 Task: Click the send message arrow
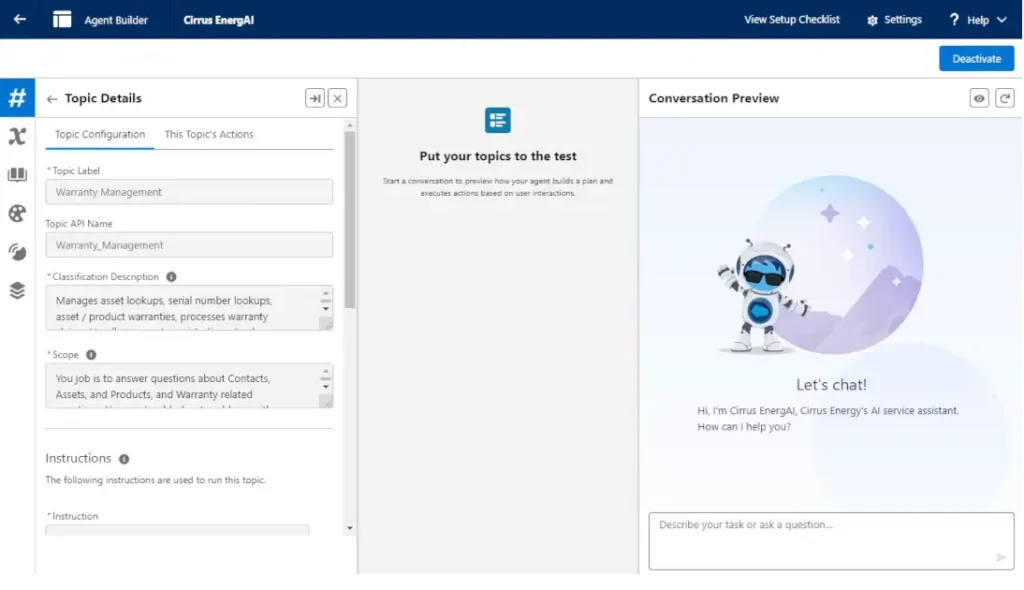click(x=1001, y=557)
